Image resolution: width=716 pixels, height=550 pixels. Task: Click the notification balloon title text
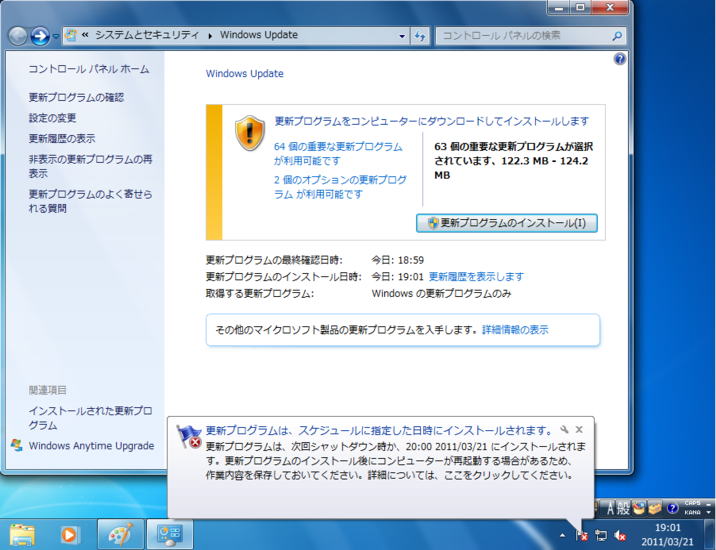coord(379,430)
